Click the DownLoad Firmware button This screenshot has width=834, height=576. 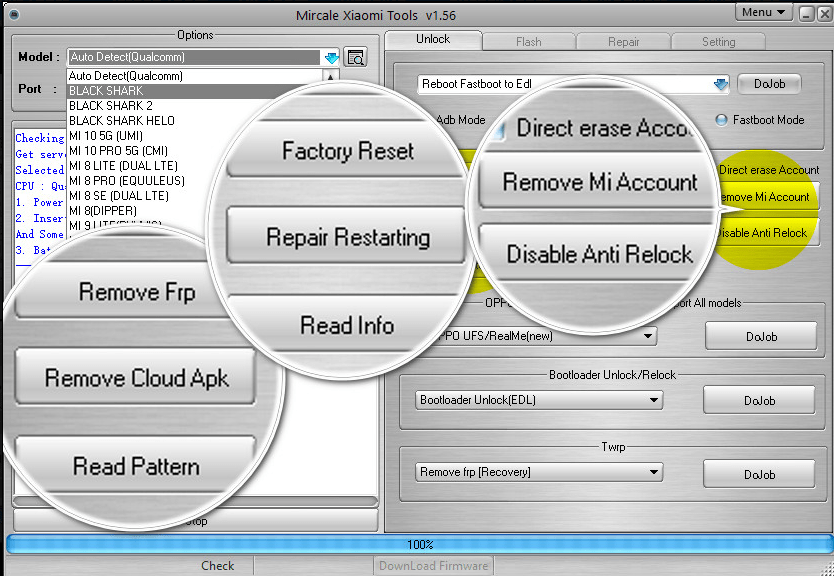pos(433,566)
